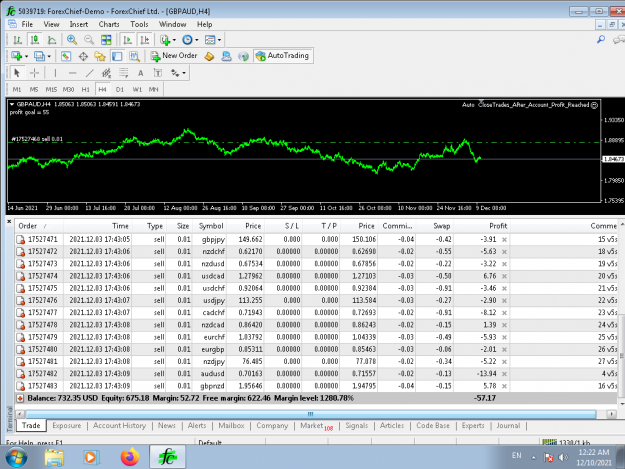625x469 pixels.
Task: Toggle chart auto scroll
Action: (128, 40)
